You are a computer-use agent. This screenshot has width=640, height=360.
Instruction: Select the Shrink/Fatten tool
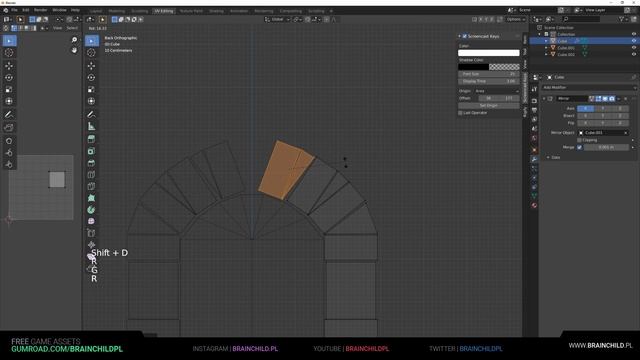[x=91, y=245]
